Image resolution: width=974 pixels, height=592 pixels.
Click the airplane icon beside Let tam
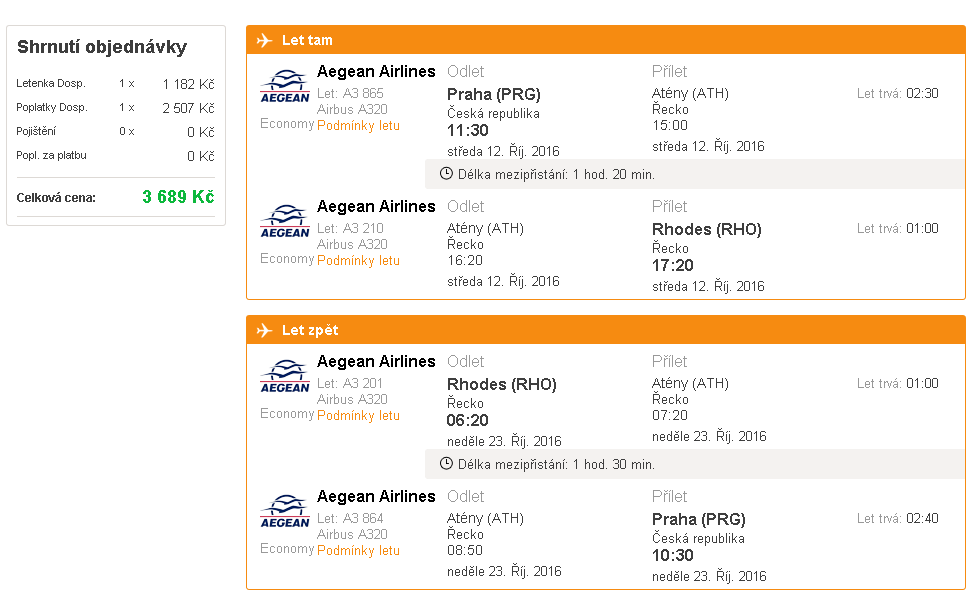tap(264, 40)
